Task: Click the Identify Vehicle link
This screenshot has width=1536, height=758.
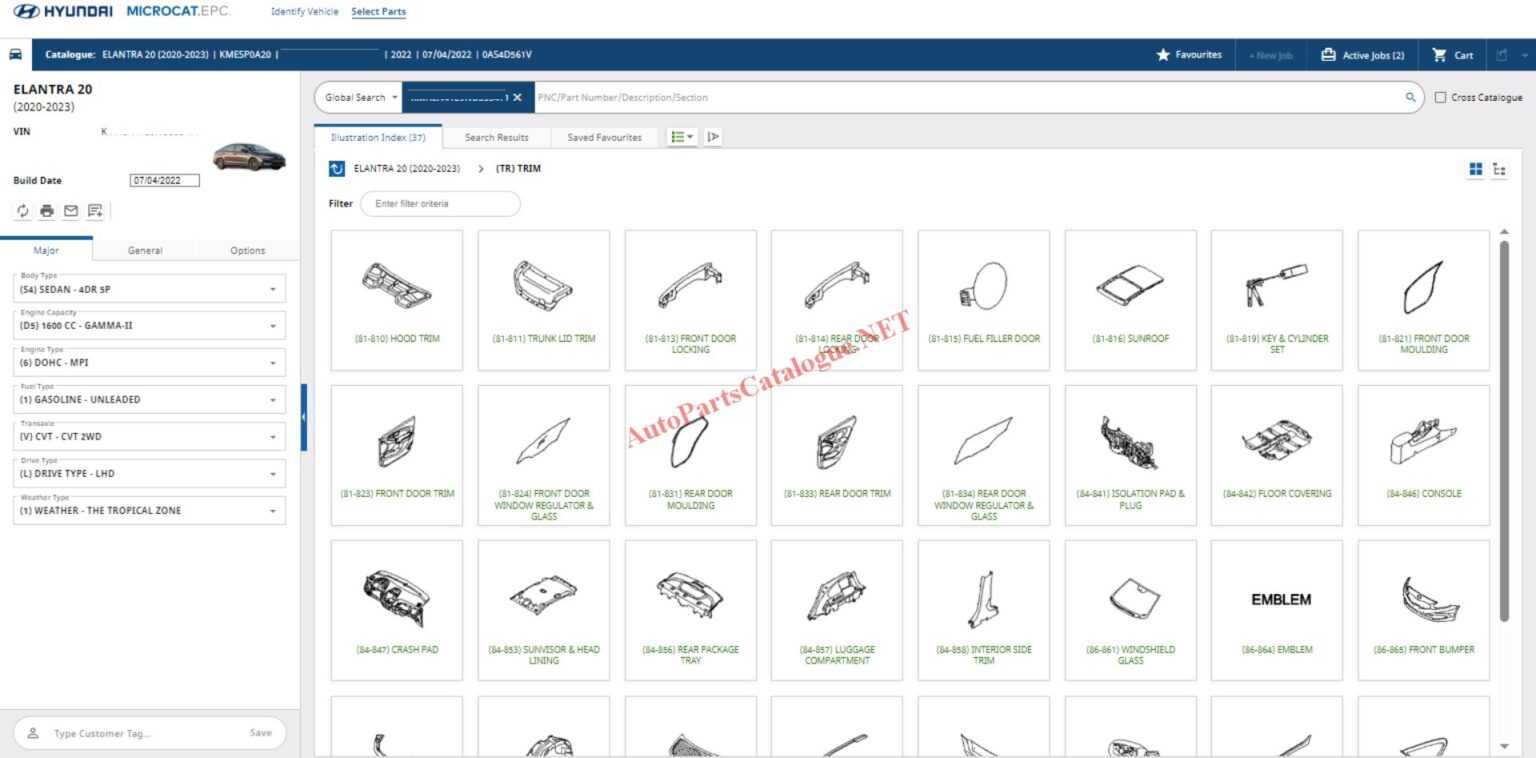Action: point(304,12)
